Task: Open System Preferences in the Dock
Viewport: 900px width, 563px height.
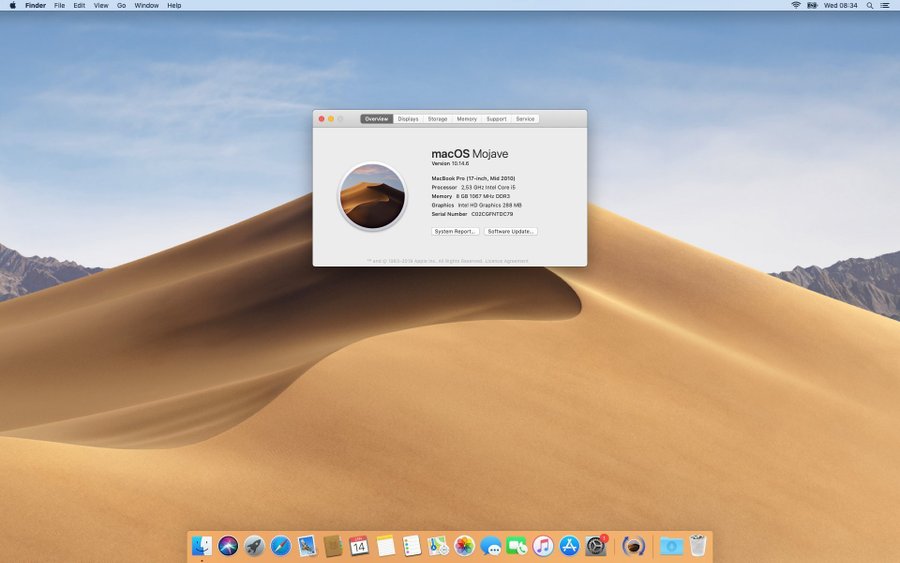Action: click(596, 546)
